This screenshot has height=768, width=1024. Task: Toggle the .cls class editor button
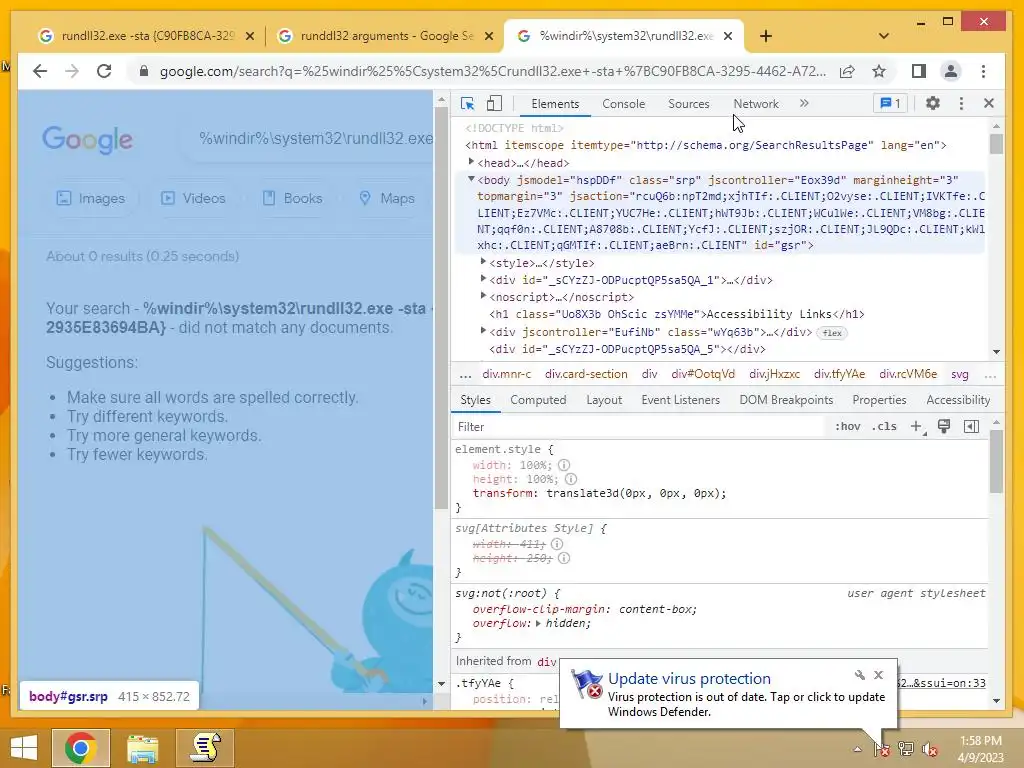(x=884, y=426)
